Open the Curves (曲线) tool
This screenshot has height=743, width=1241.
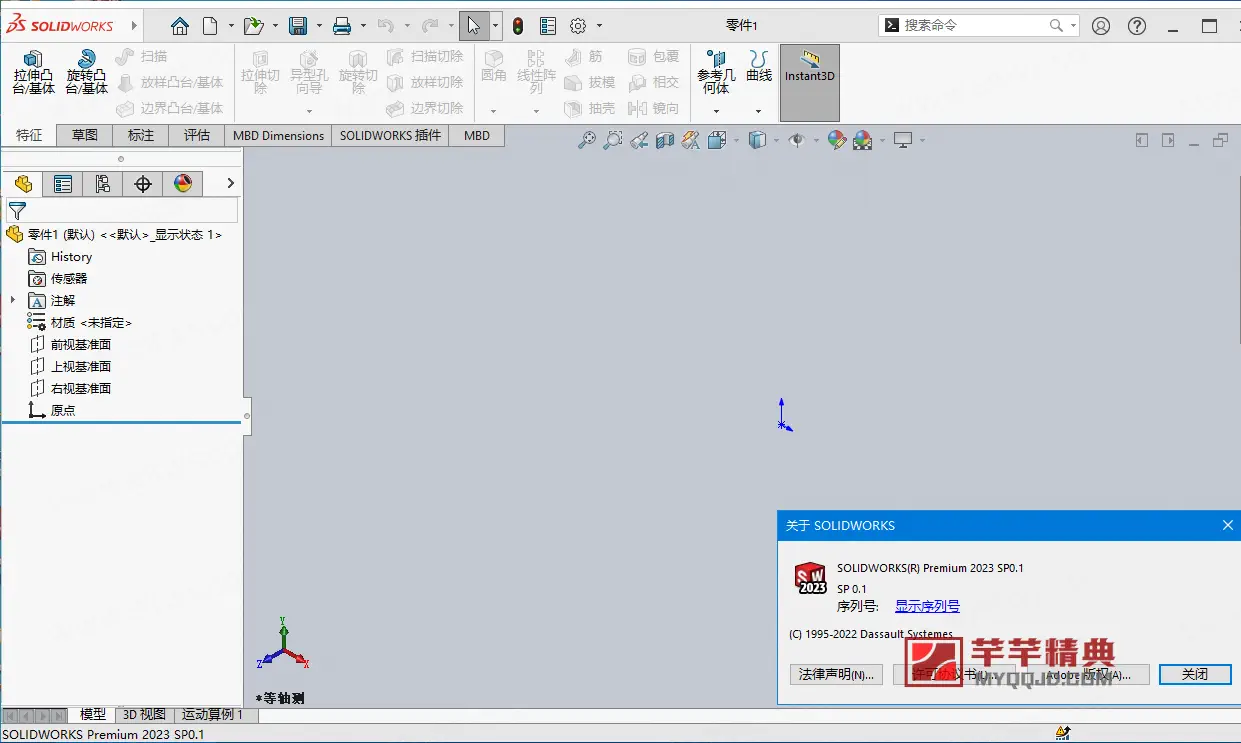pos(759,67)
